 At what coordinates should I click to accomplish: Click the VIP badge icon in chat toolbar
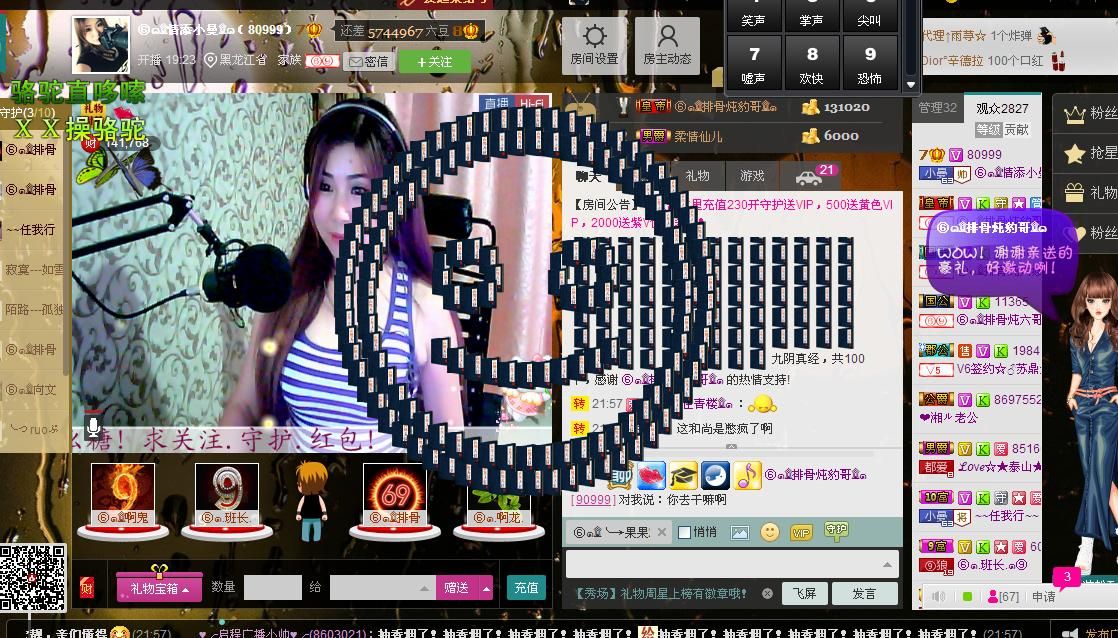click(x=801, y=533)
